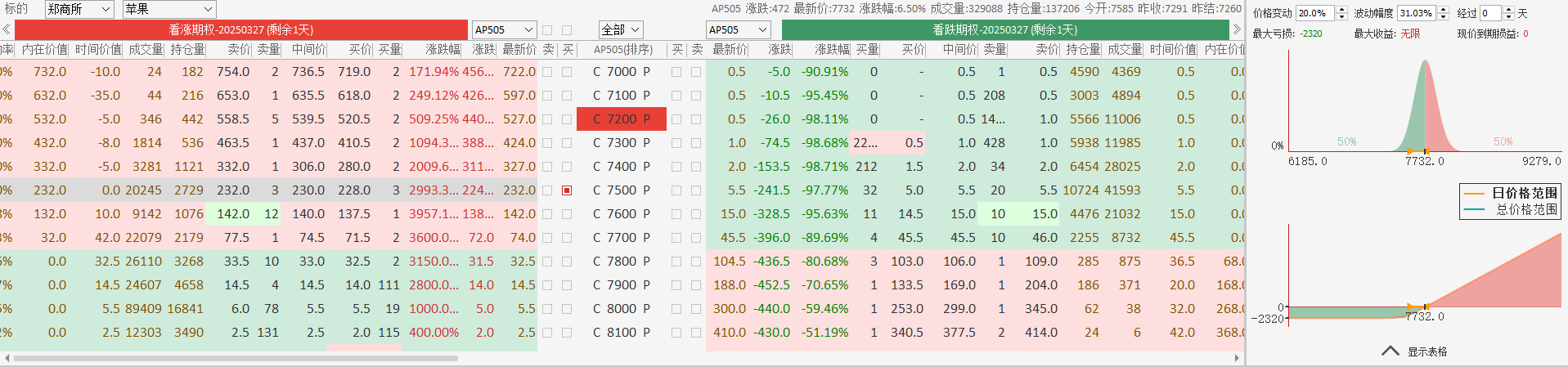Check the call 买 checkbox for strike 7300
Image resolution: width=1568 pixels, height=367 pixels.
[567, 143]
